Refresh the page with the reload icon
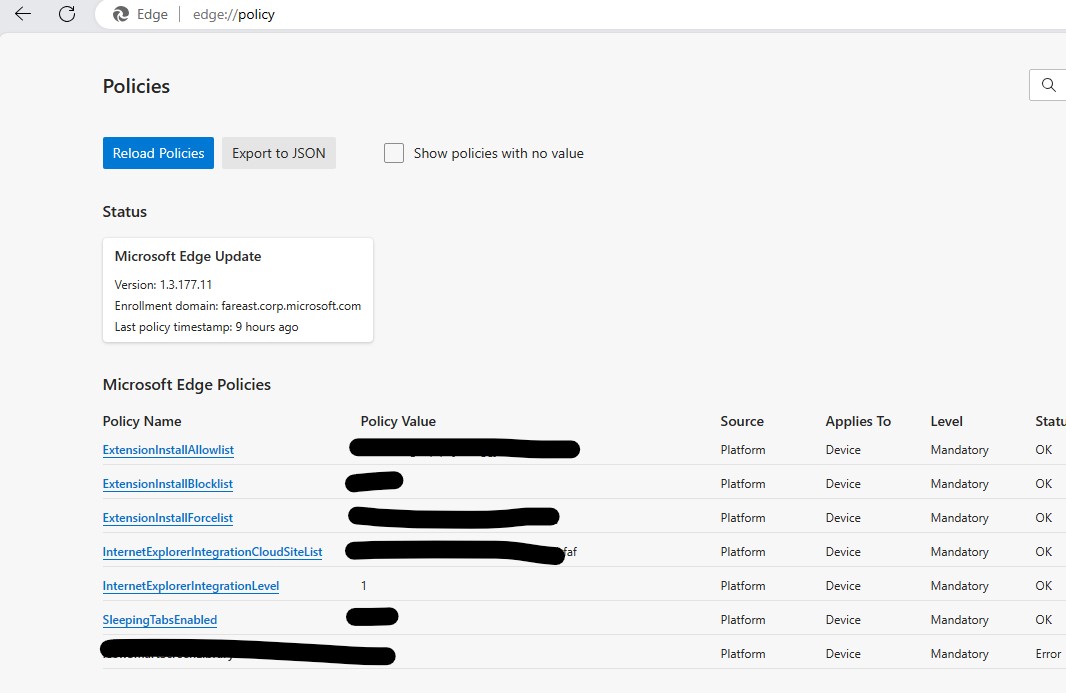The width and height of the screenshot is (1066, 693). click(x=67, y=14)
